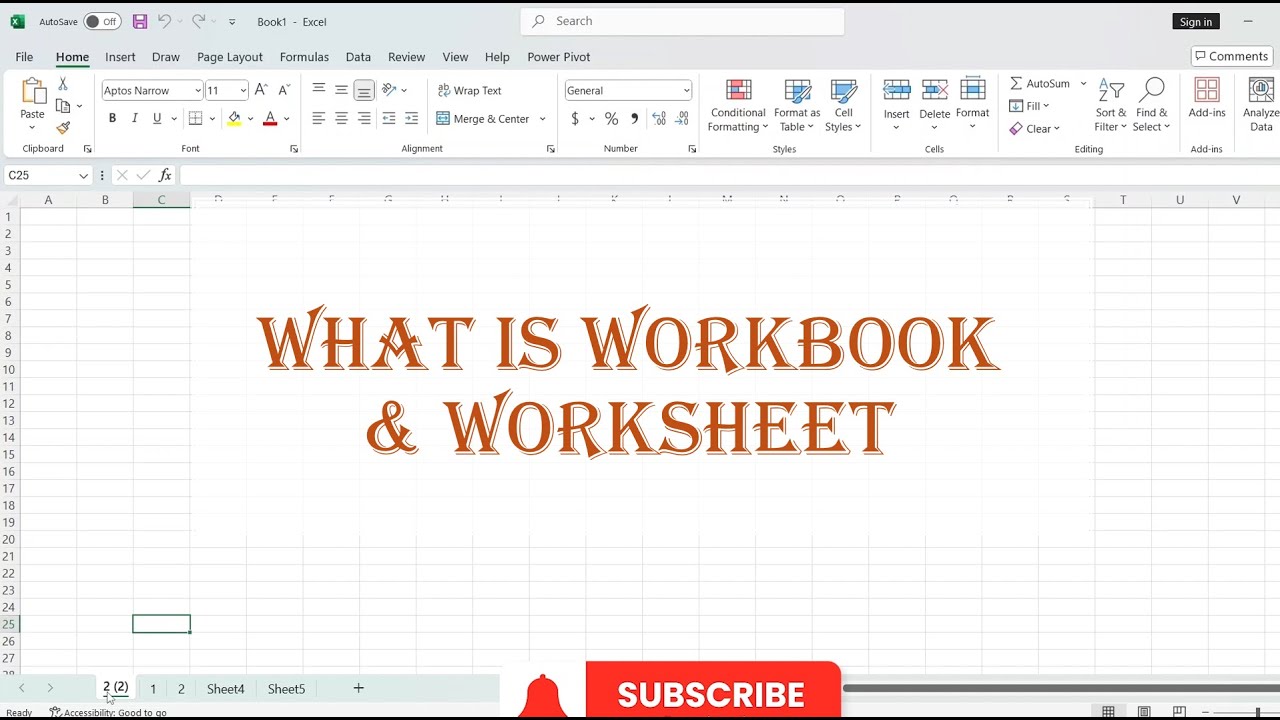
Task: Switch to Page Layout view in status bar
Action: point(1144,712)
